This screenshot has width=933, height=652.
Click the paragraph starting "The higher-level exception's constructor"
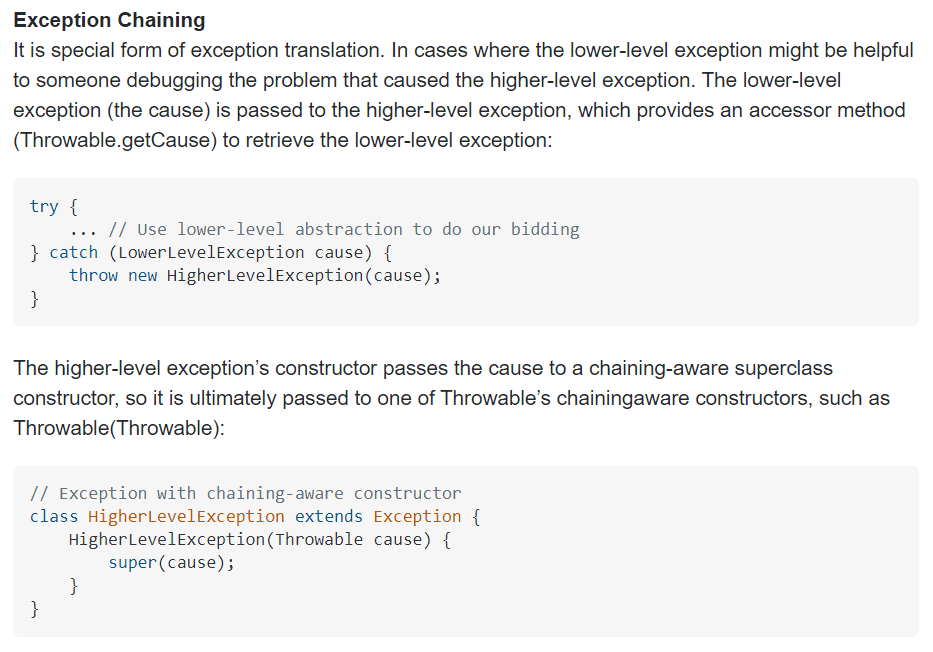point(422,369)
